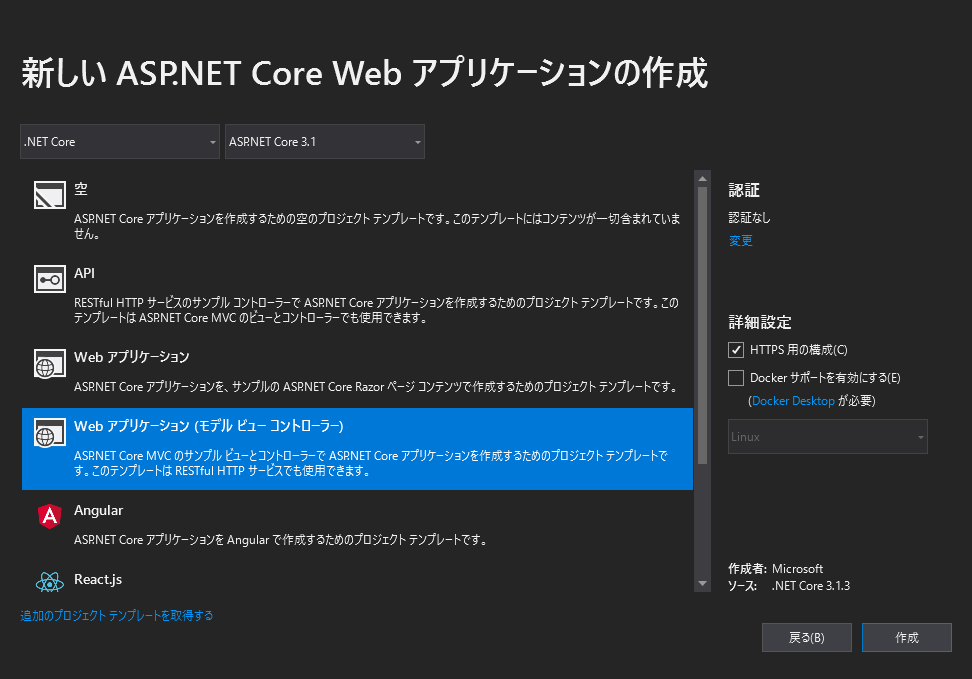Click 追加のプロジェクト テンプレートを取得する link

click(x=117, y=615)
